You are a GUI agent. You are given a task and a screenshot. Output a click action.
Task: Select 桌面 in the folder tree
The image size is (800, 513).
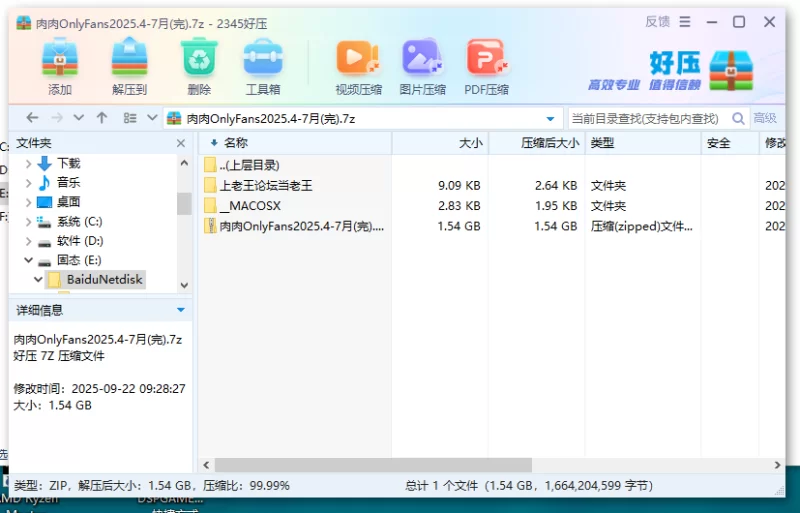click(x=68, y=202)
